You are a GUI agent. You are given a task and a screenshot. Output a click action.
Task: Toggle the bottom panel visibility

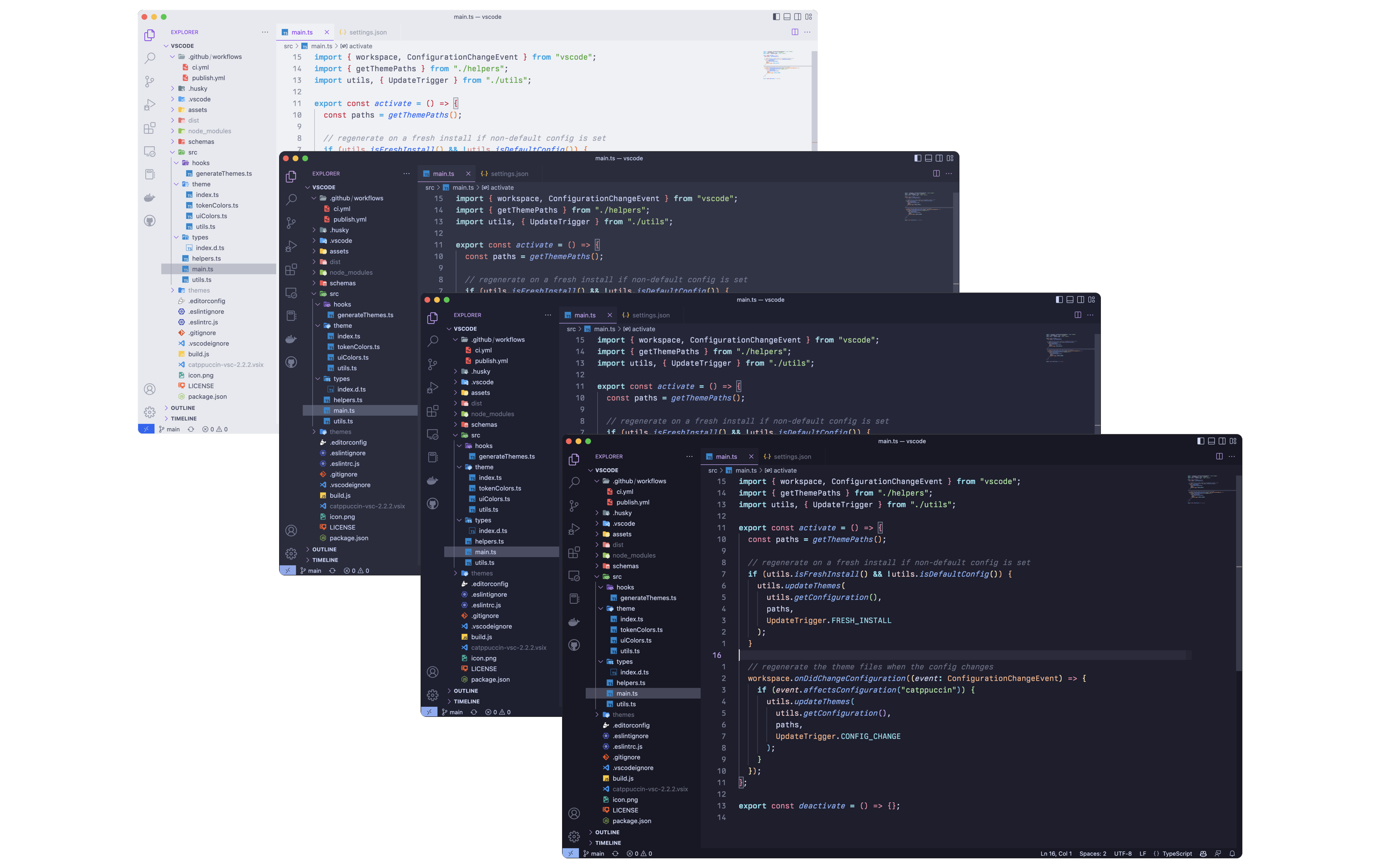click(1211, 441)
